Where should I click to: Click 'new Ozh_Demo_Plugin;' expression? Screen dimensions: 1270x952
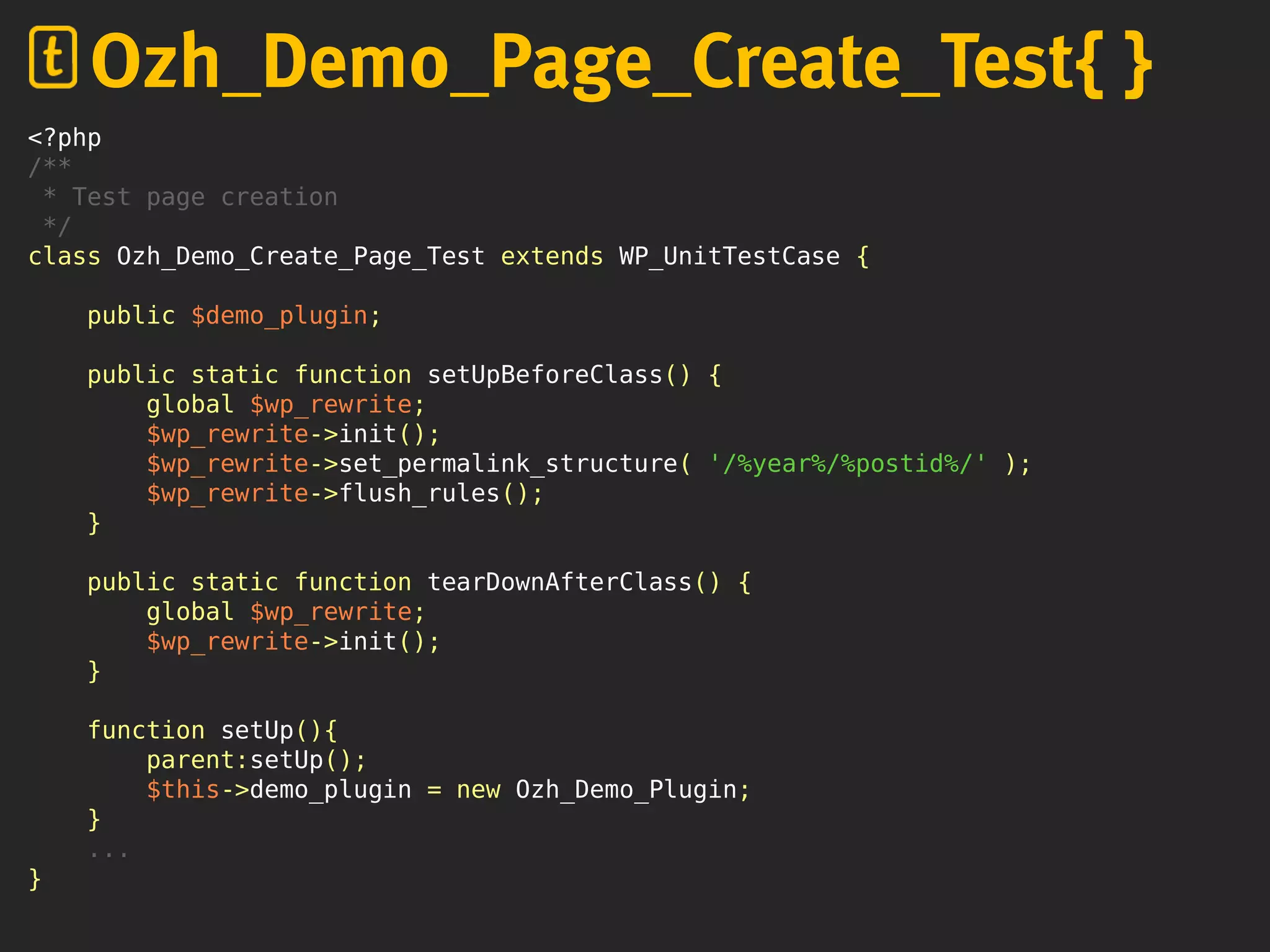click(x=603, y=790)
